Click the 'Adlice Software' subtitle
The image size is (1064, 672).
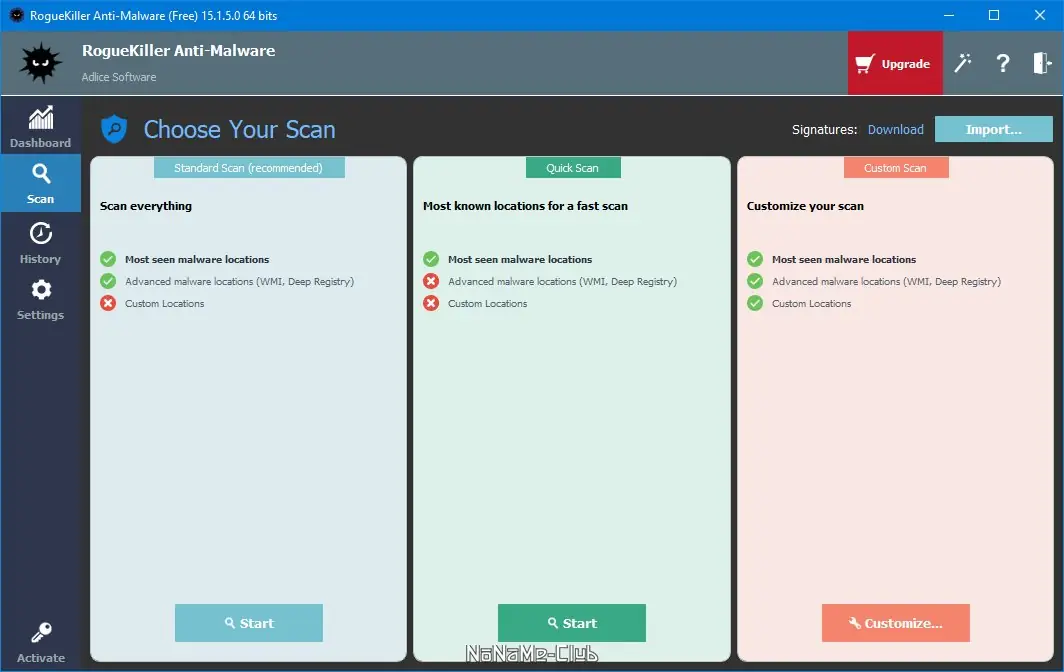click(x=119, y=77)
